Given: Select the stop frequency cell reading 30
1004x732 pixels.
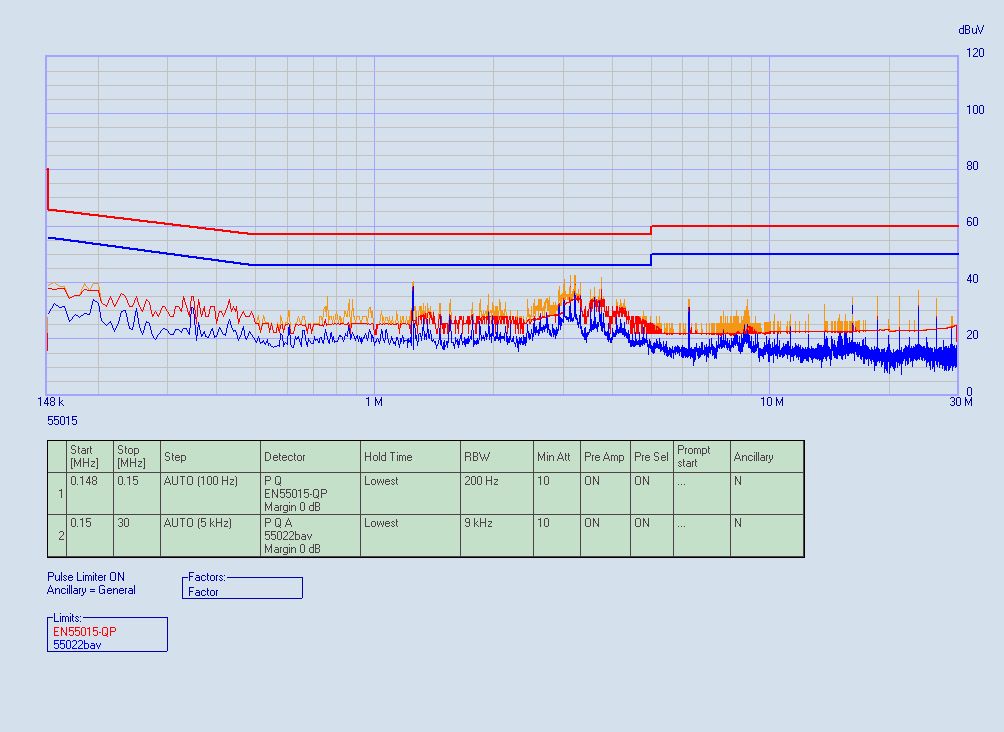Looking at the screenshot, I should [136, 535].
